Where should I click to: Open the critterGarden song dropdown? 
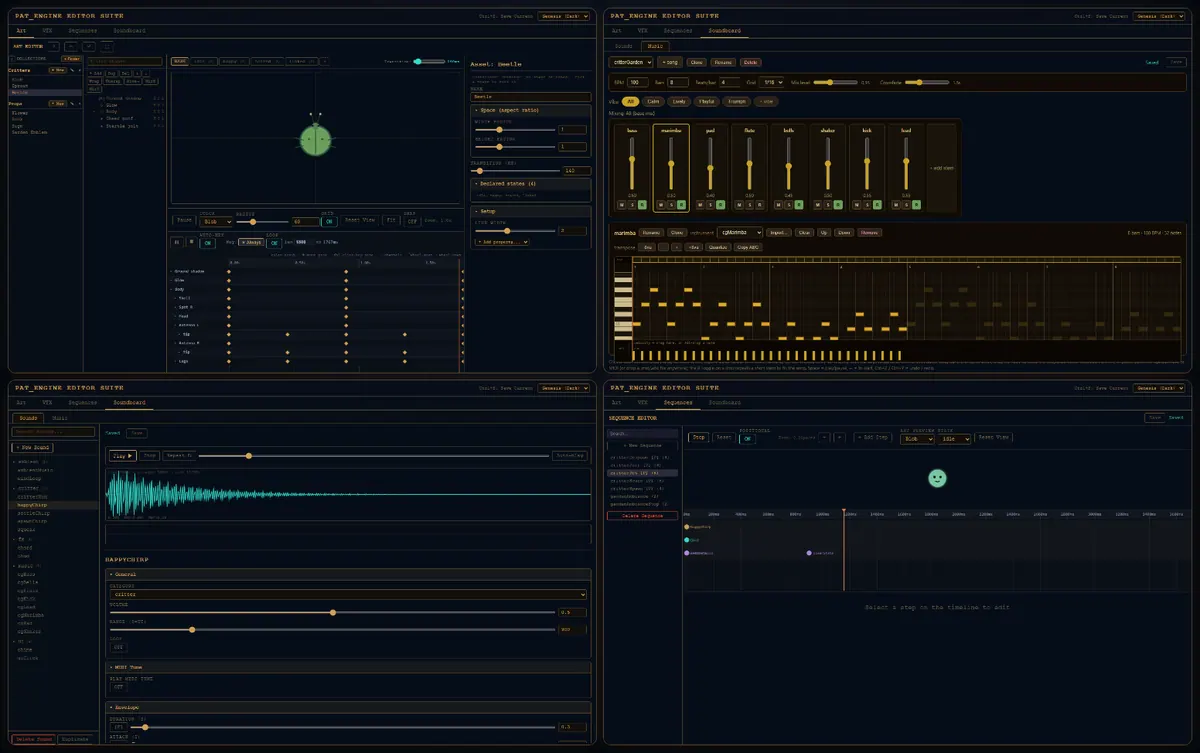point(631,62)
